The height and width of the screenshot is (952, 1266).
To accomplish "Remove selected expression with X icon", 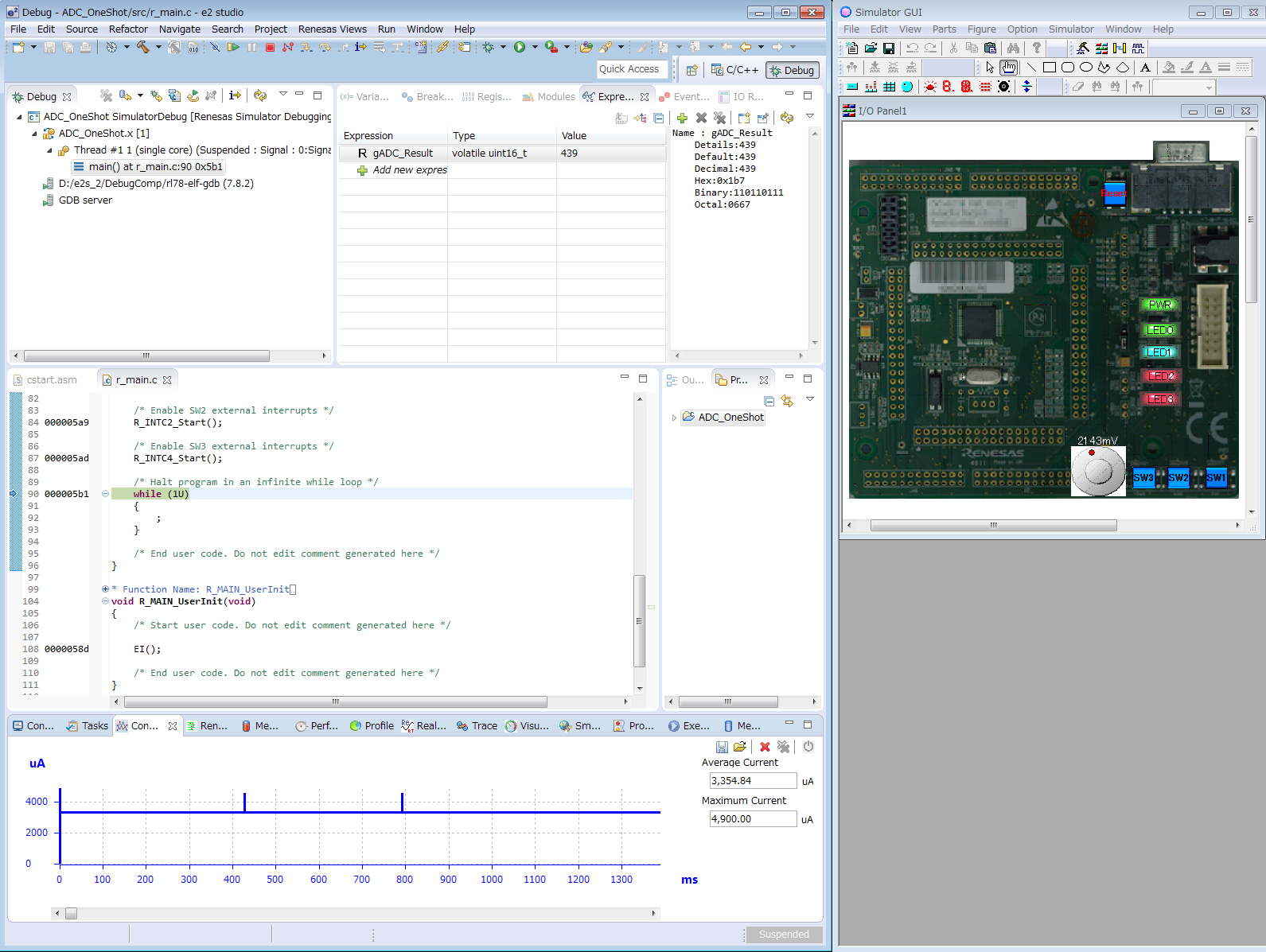I will (701, 118).
